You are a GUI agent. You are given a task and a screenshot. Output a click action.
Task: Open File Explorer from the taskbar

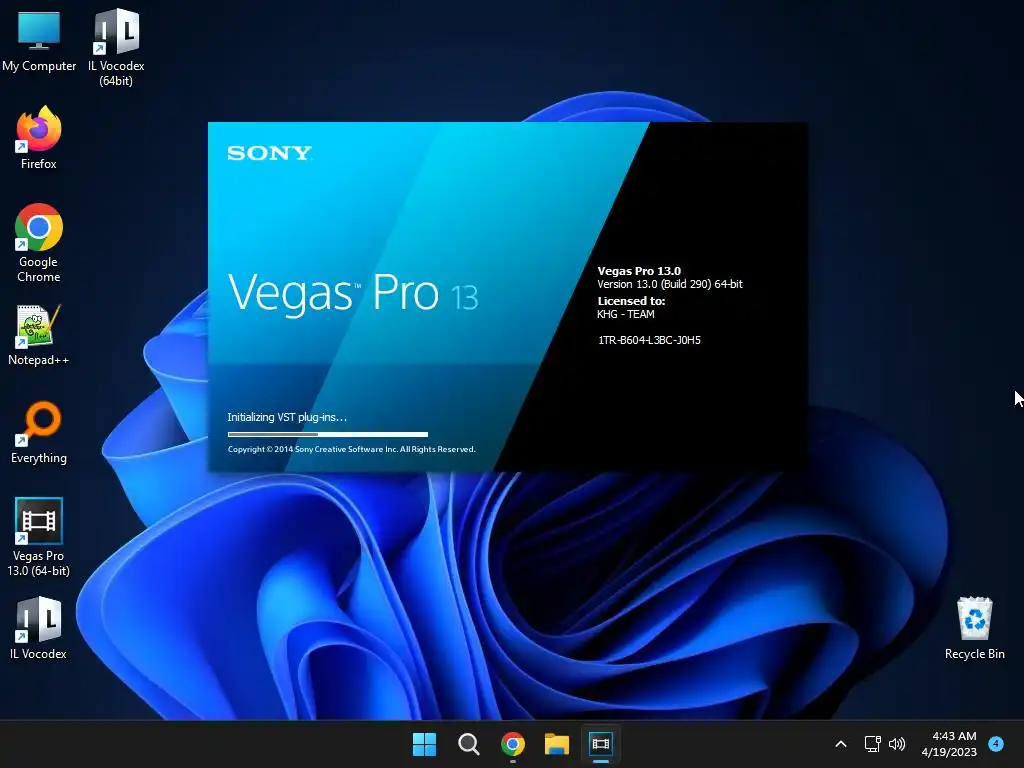click(x=557, y=744)
